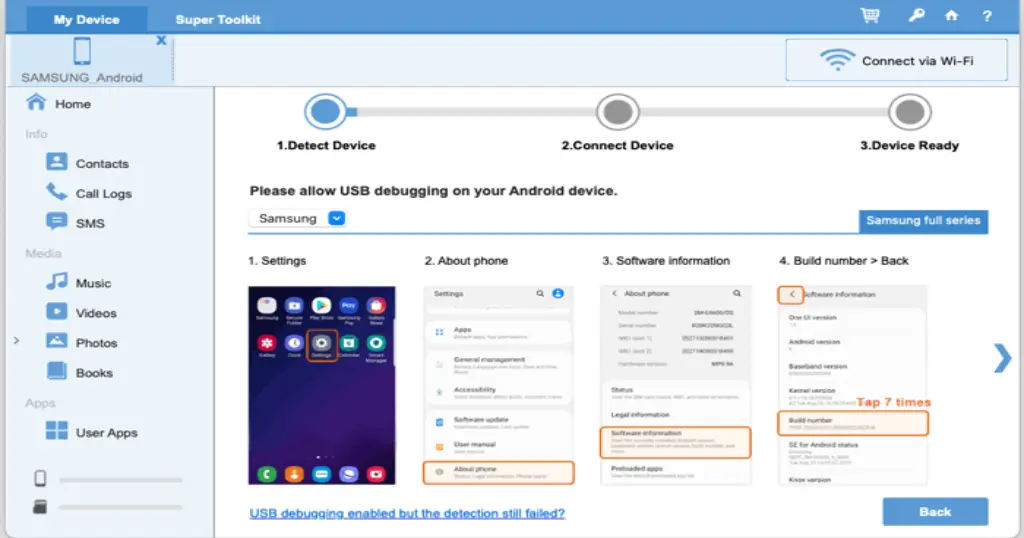Click the Home house icon in sidebar
Viewport: 1024px width, 538px height.
[x=36, y=103]
